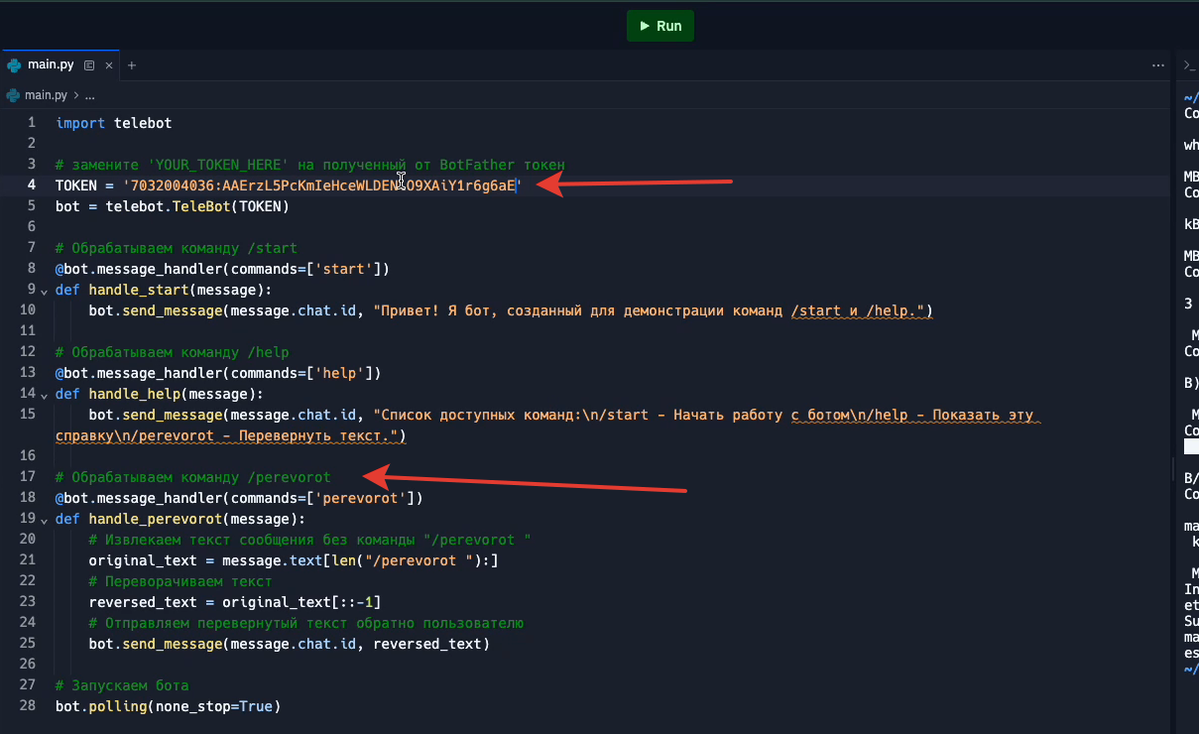The image size is (1199, 734).
Task: Close the main.py tab
Action: coord(109,65)
